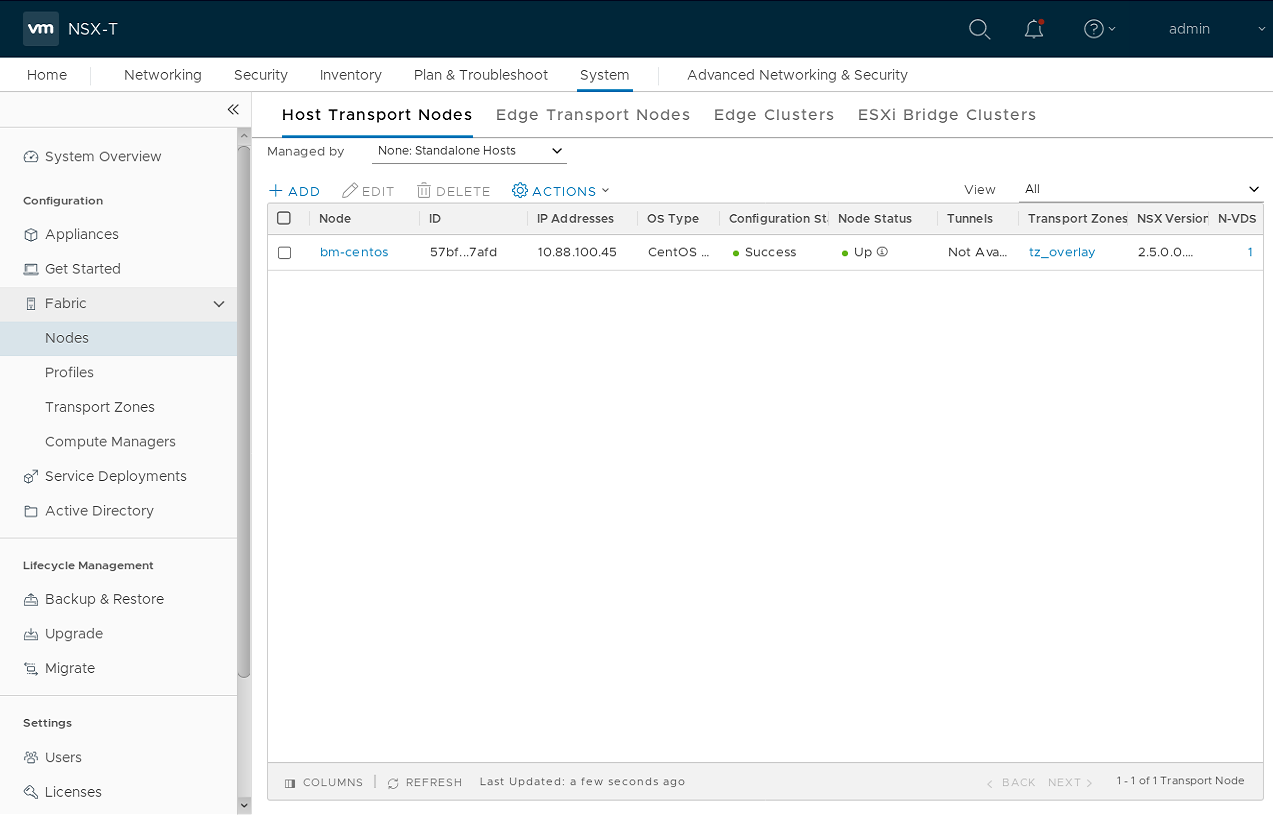Sort by IP Addresses column header
Image resolution: width=1273 pixels, height=815 pixels.
(x=575, y=218)
